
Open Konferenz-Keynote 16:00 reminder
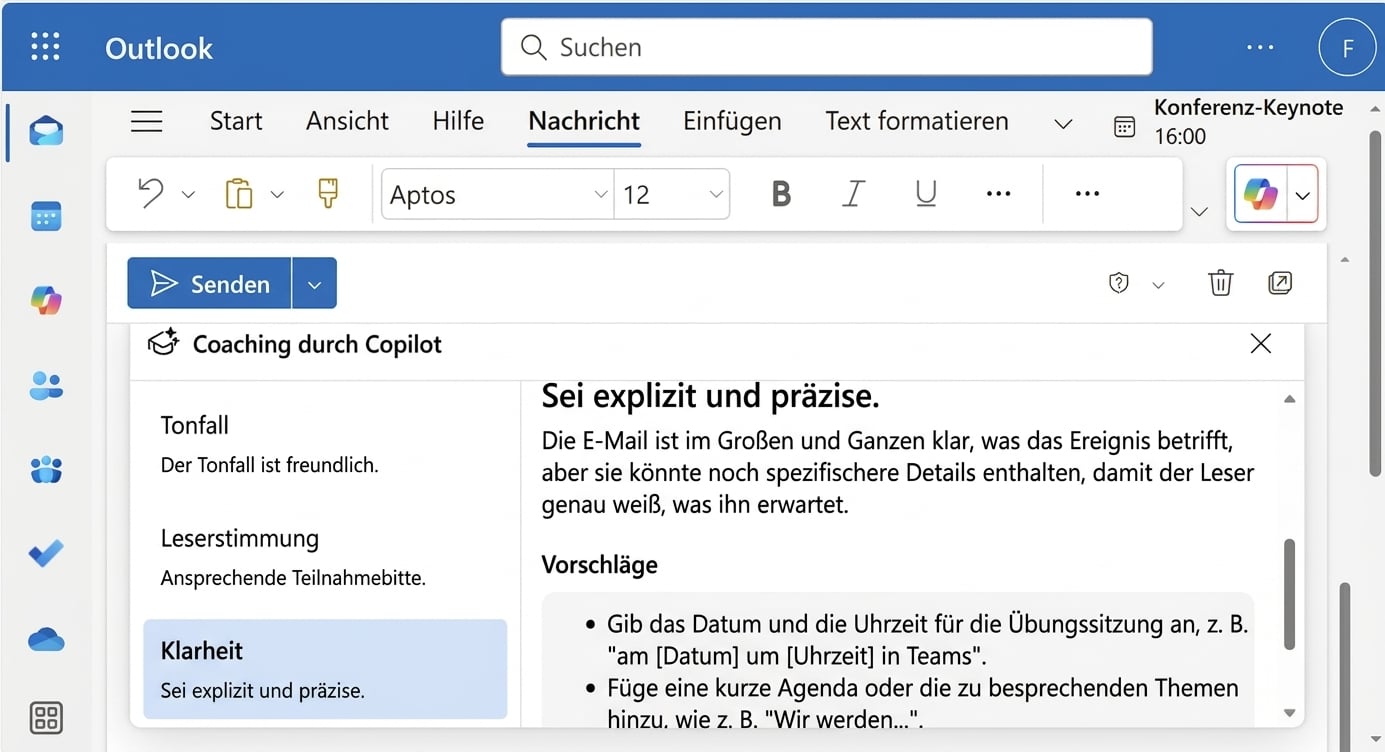coord(1249,121)
